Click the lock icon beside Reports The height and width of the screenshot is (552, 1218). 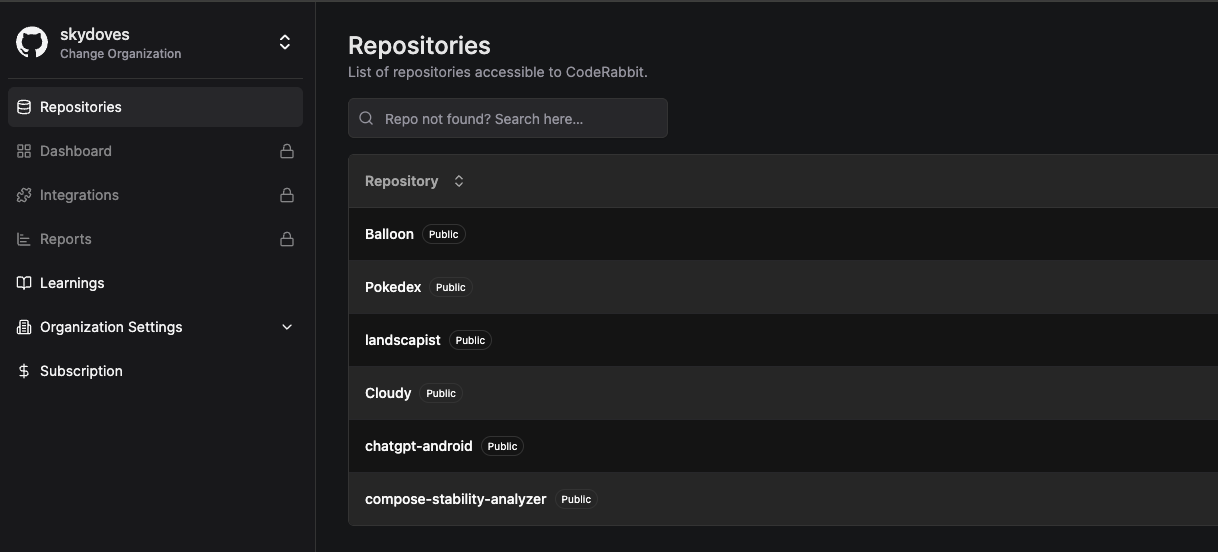coord(287,239)
